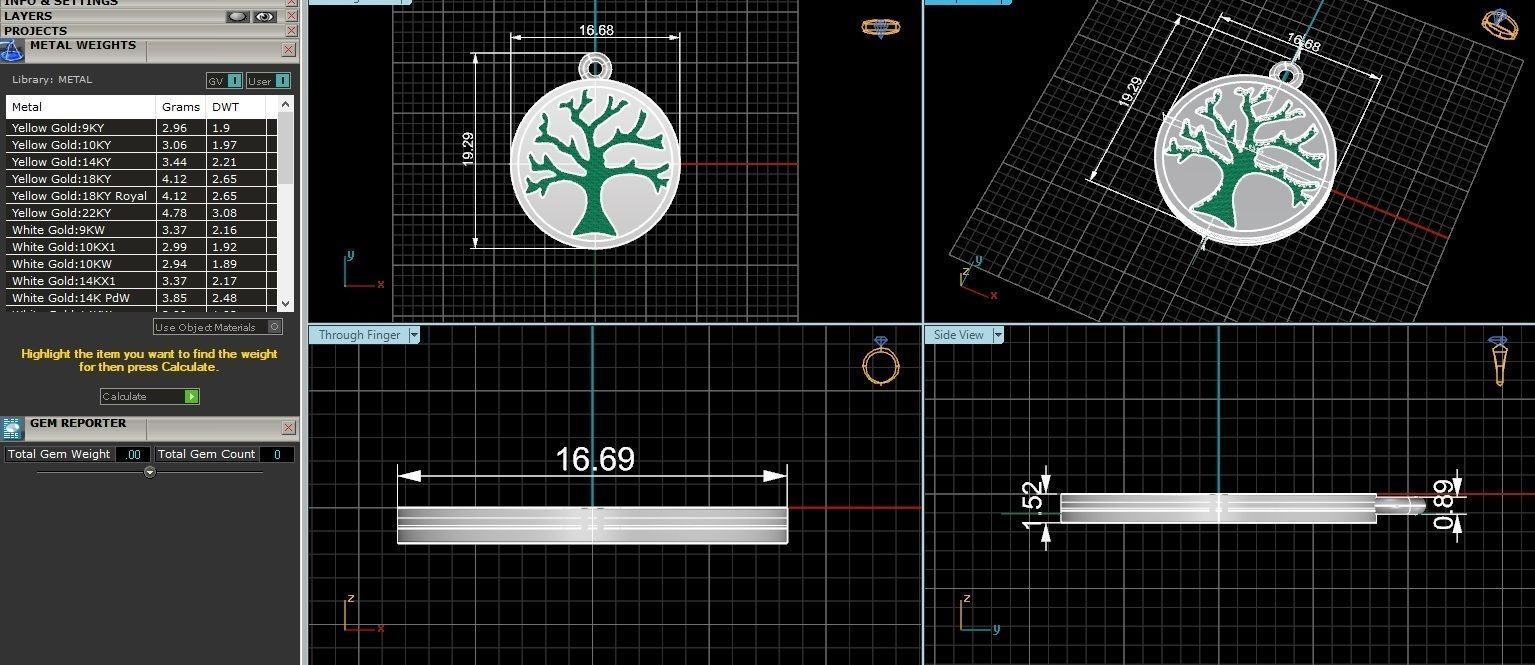Select the White Gold:10KW row

(x=141, y=264)
